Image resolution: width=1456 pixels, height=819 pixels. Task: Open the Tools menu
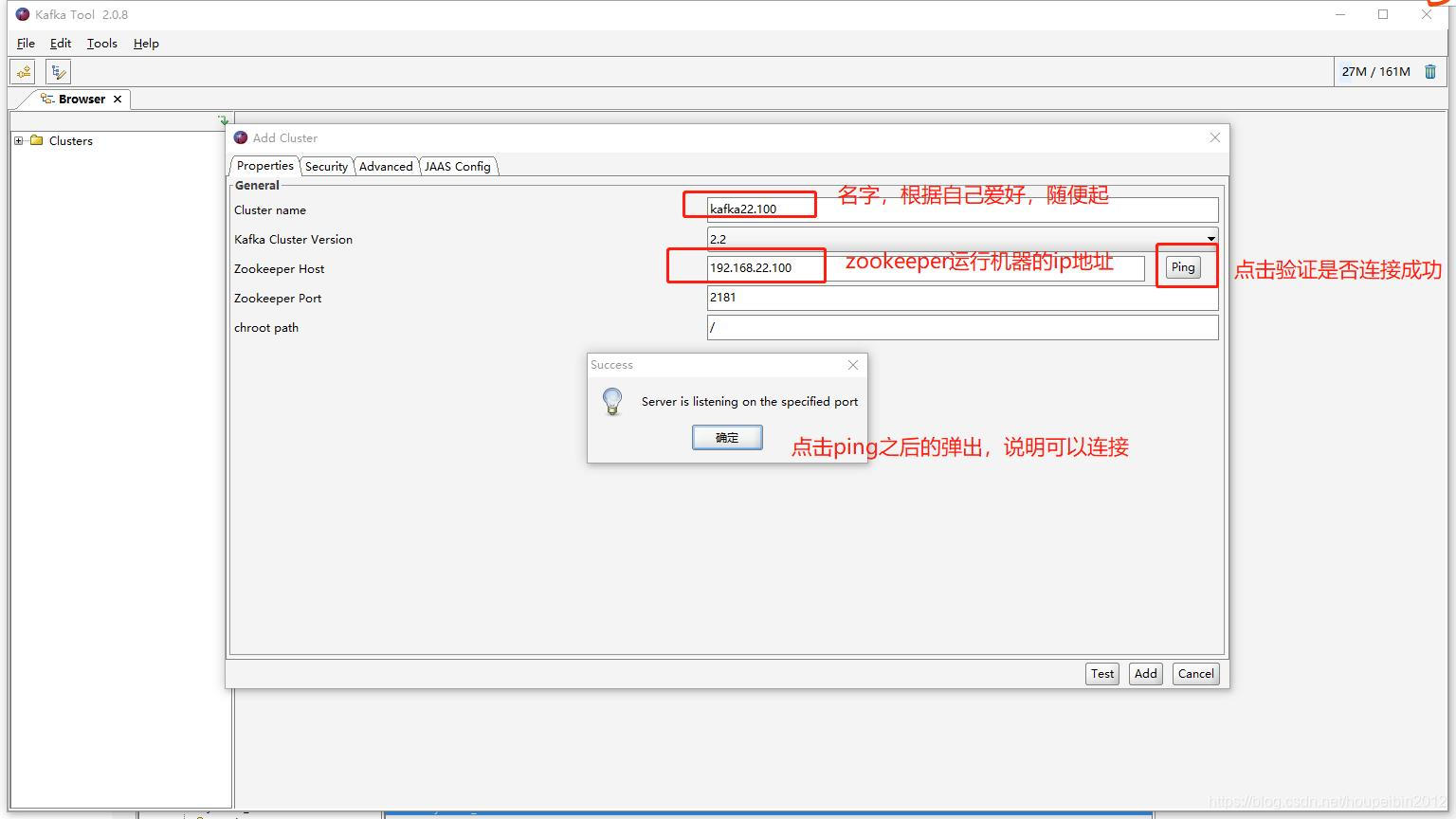(102, 44)
